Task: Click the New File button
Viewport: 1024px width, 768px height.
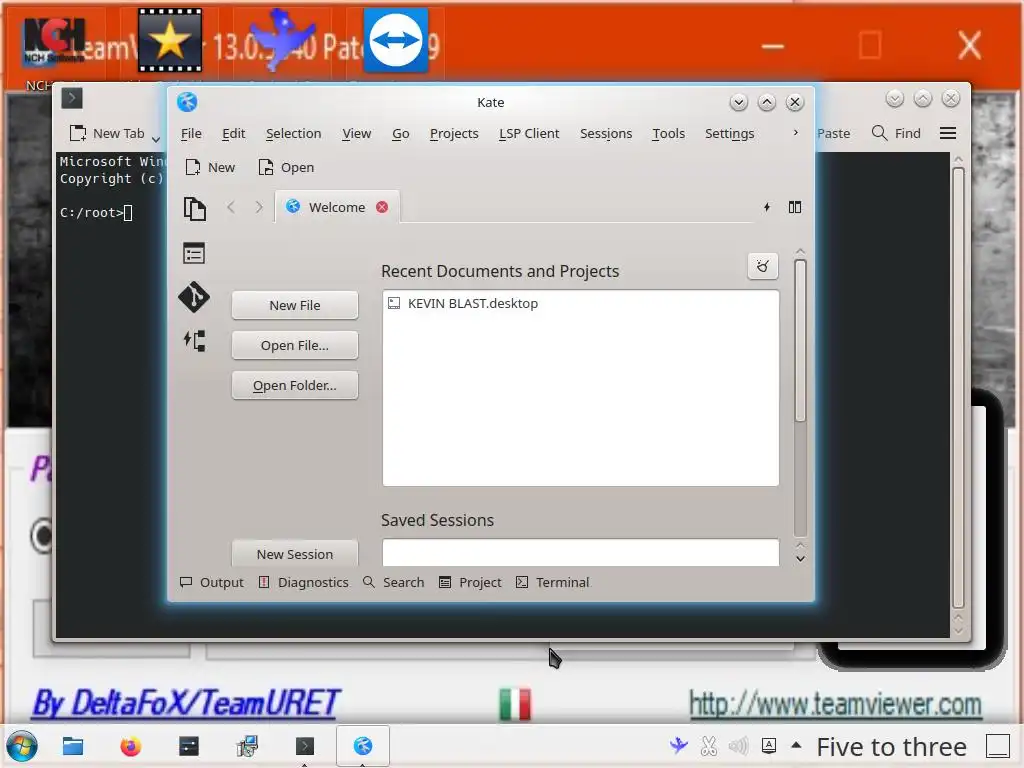Action: 295,305
